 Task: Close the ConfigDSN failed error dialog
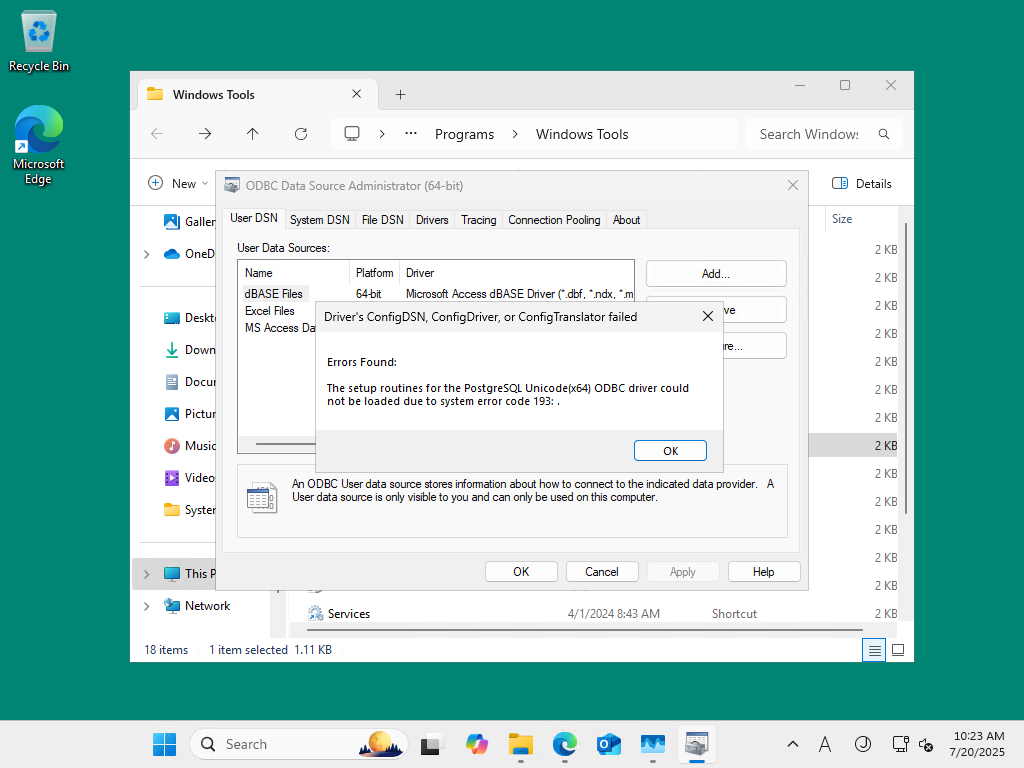tap(707, 316)
